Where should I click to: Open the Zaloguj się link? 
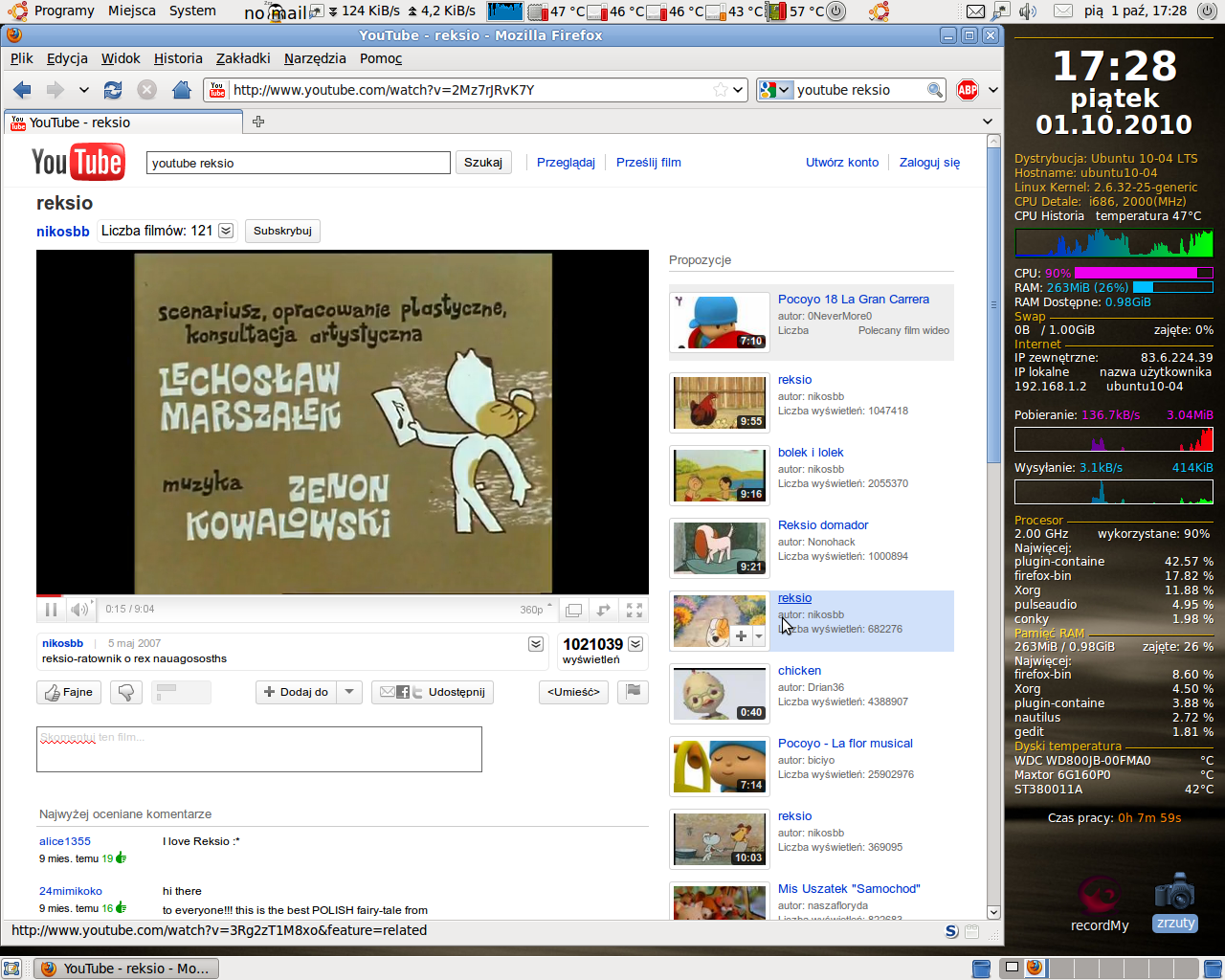click(x=929, y=163)
